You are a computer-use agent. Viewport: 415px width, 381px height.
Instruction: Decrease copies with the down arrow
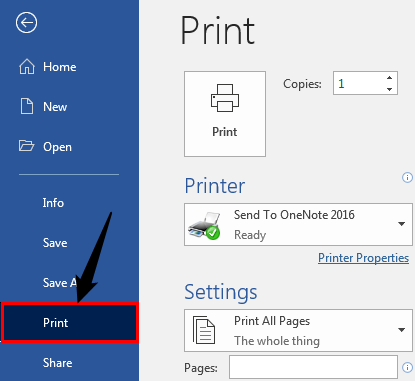(x=389, y=89)
